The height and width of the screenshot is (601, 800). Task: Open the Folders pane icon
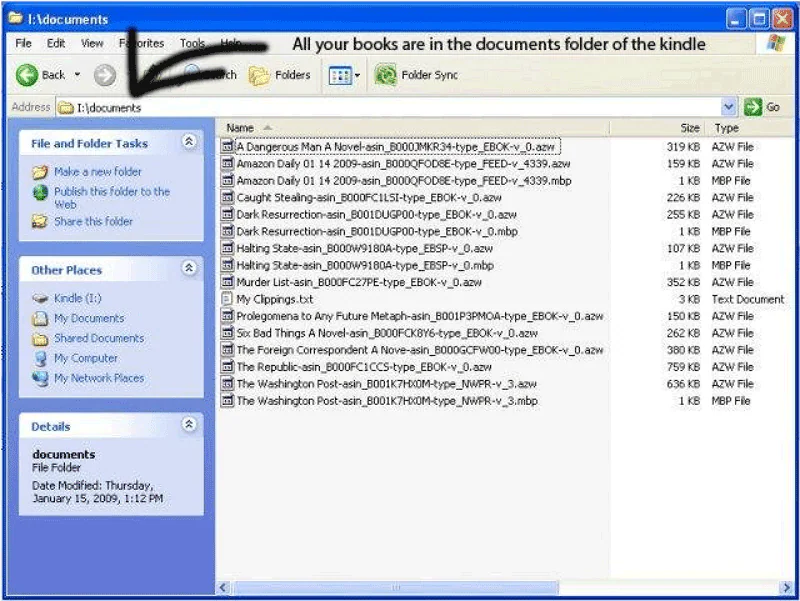pyautogui.click(x=259, y=76)
